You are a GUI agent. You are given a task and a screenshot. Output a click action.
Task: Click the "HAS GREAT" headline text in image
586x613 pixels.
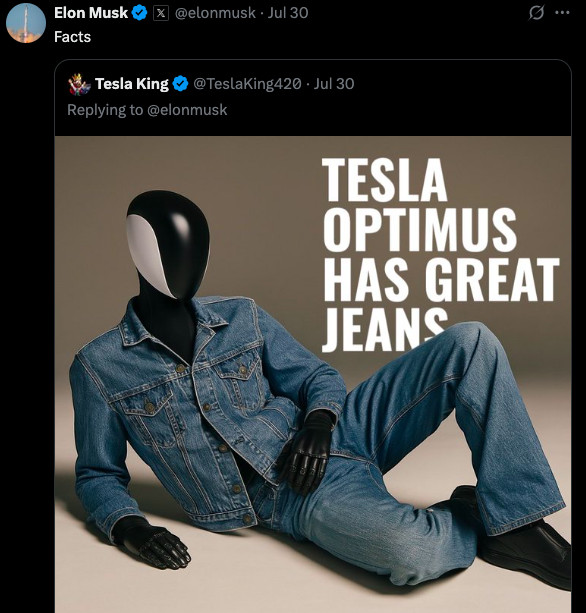coord(441,280)
